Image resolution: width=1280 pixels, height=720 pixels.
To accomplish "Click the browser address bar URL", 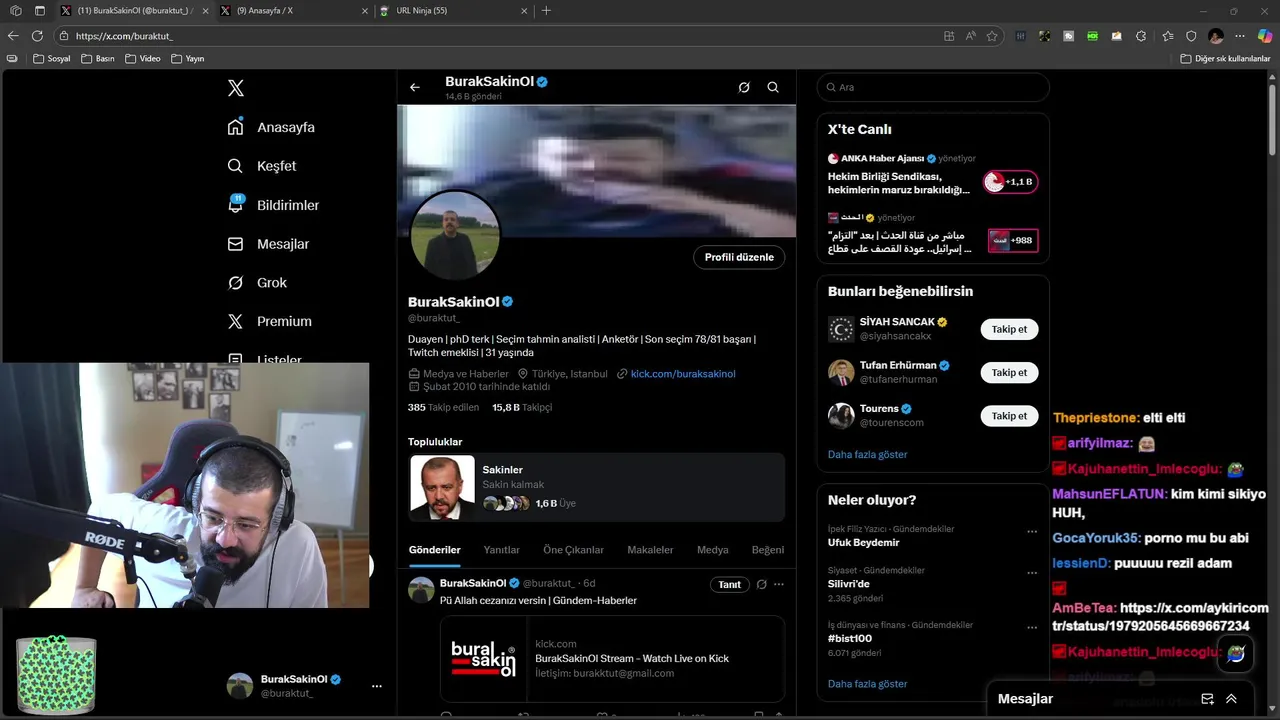I will coord(124,36).
